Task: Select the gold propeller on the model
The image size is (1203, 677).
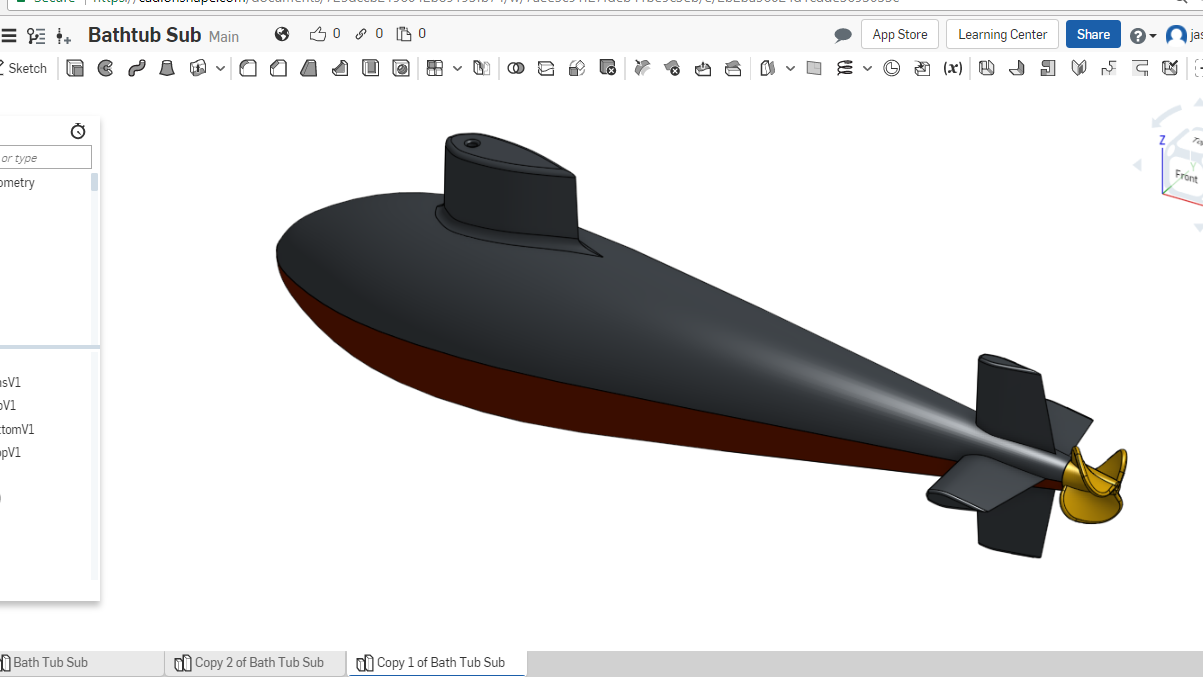Action: pos(1093,488)
